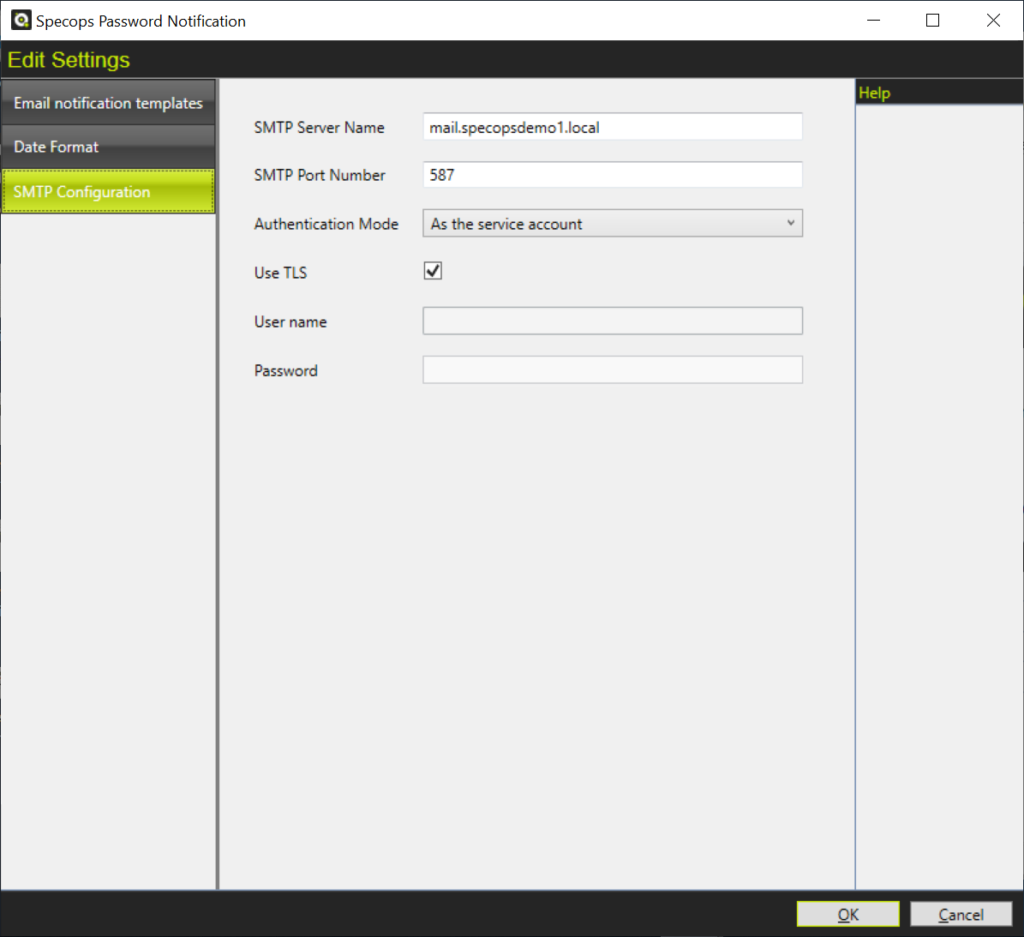
Task: Open the Authentication Mode dropdown
Action: tap(612, 223)
